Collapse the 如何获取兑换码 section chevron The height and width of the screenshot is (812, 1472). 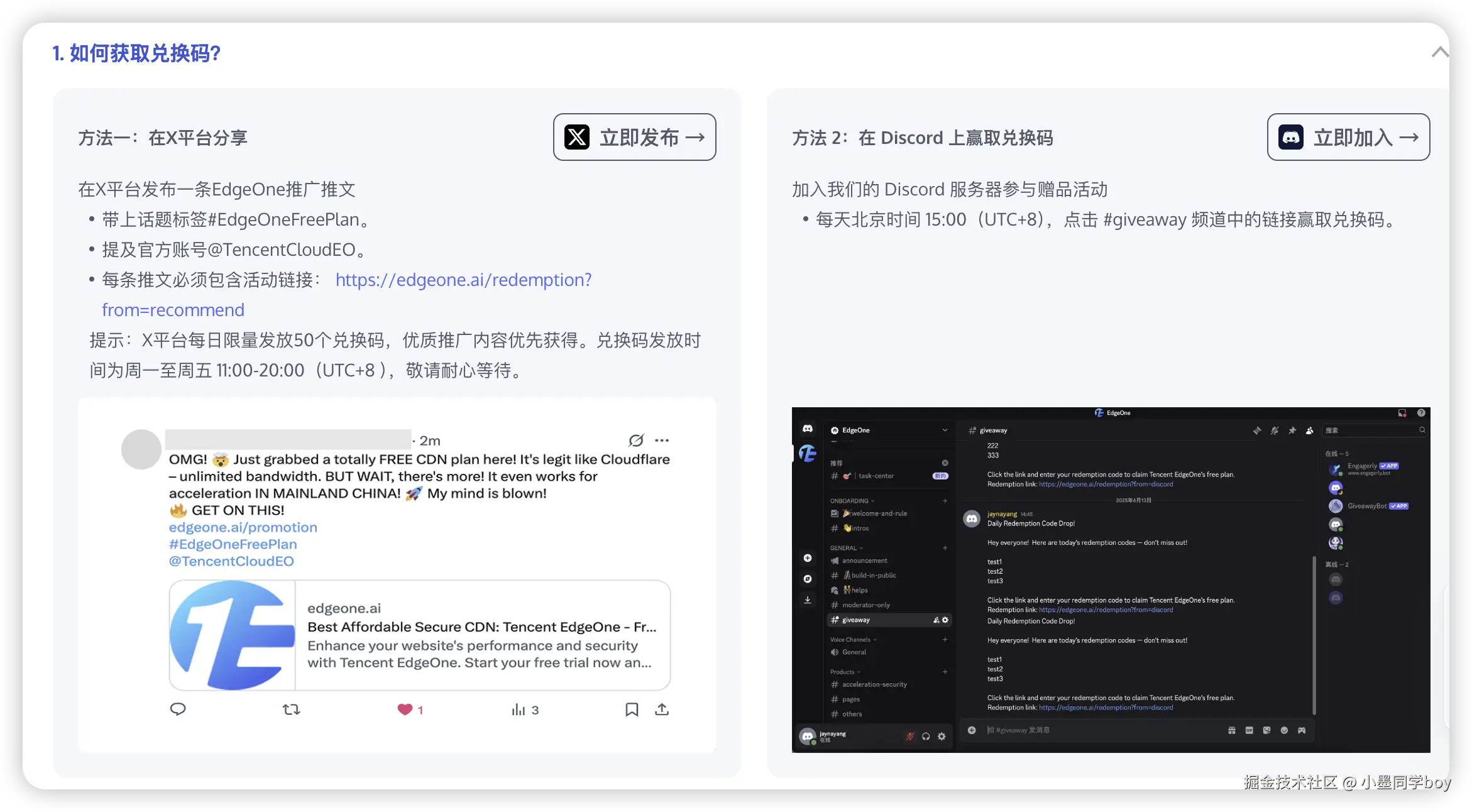[1439, 53]
